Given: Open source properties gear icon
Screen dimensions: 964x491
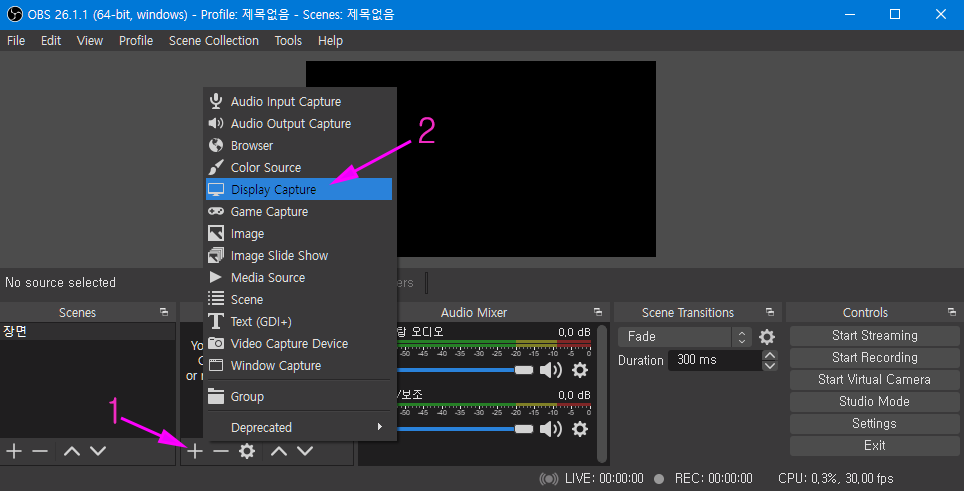Looking at the screenshot, I should 247,451.
